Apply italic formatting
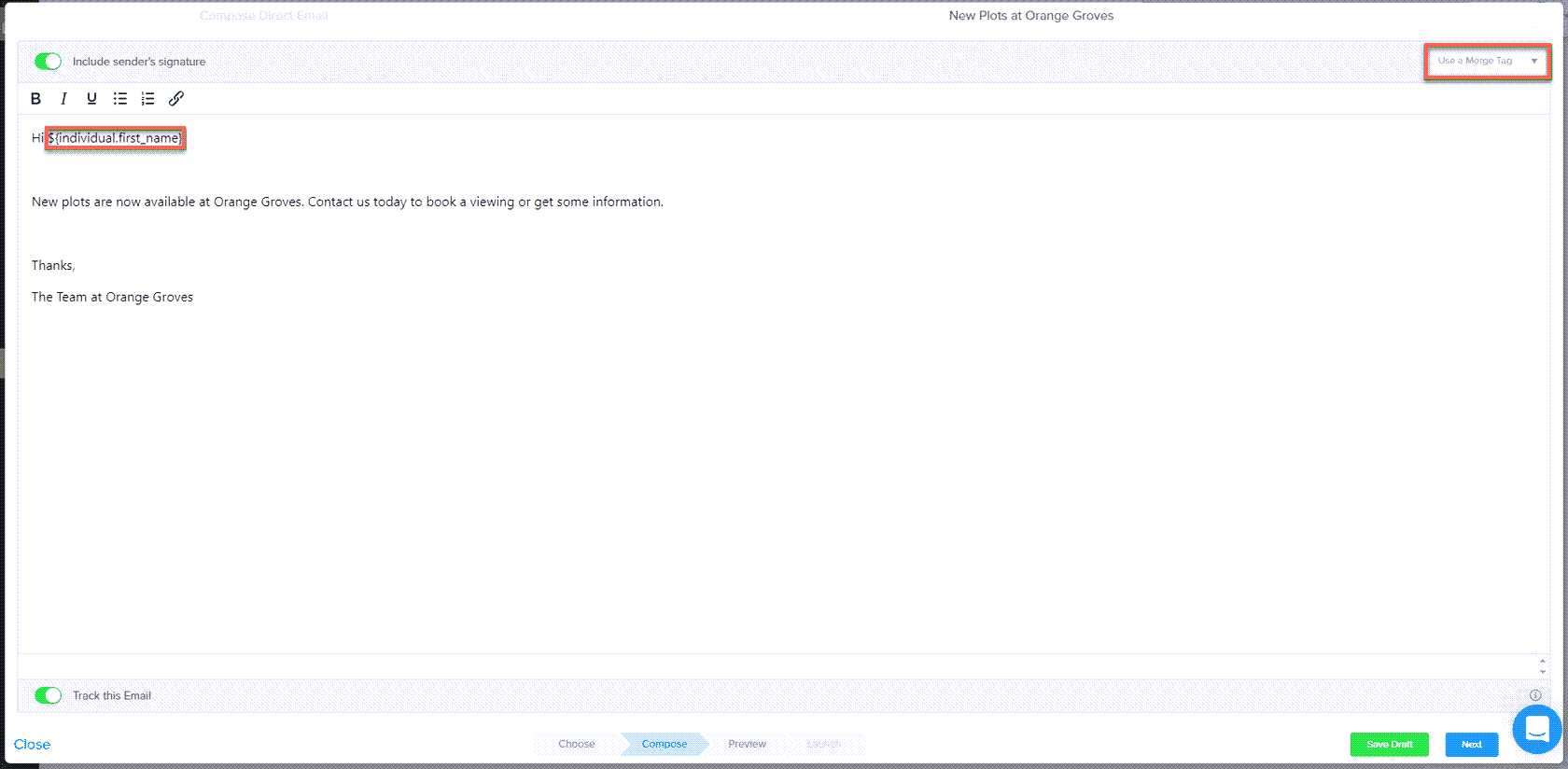1568x769 pixels. pos(63,99)
